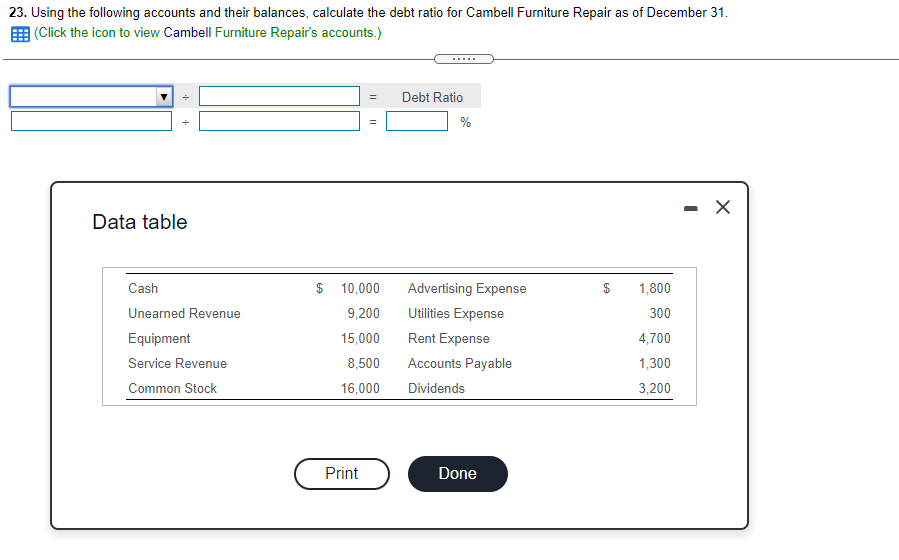Click the 300 Utilities Expense balance
The image size is (899, 560).
tap(660, 314)
